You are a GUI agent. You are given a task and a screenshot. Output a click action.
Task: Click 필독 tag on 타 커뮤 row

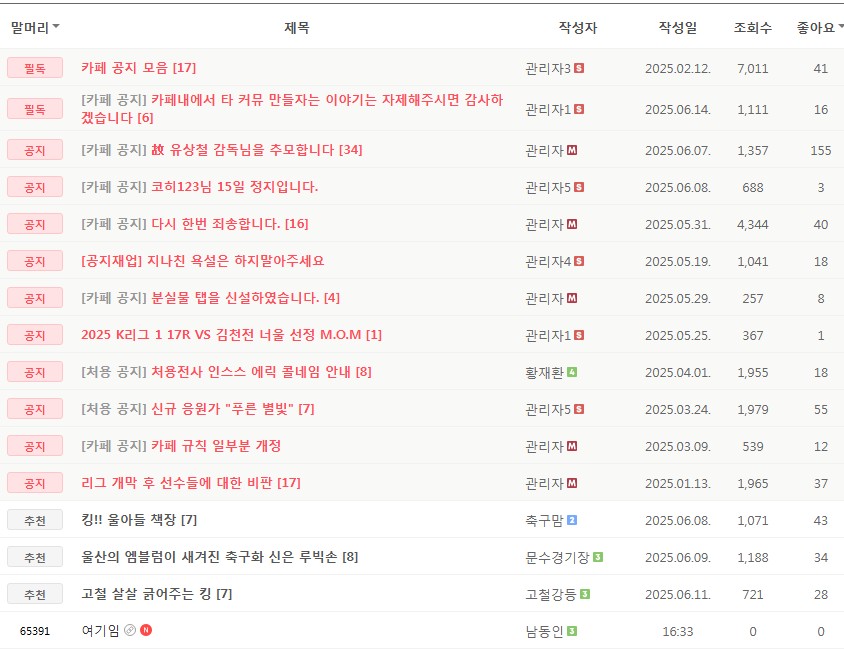coord(35,109)
